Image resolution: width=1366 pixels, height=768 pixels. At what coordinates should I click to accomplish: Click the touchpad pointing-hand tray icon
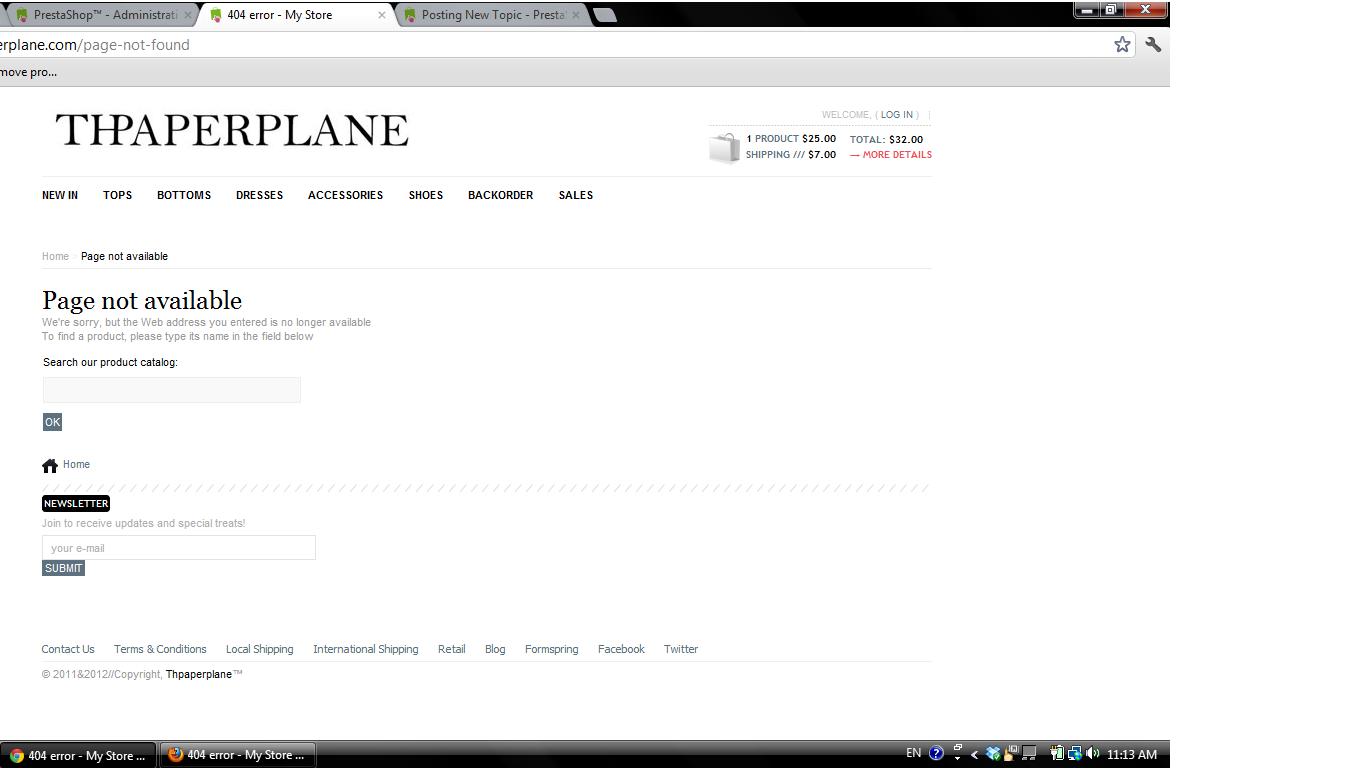(1011, 754)
